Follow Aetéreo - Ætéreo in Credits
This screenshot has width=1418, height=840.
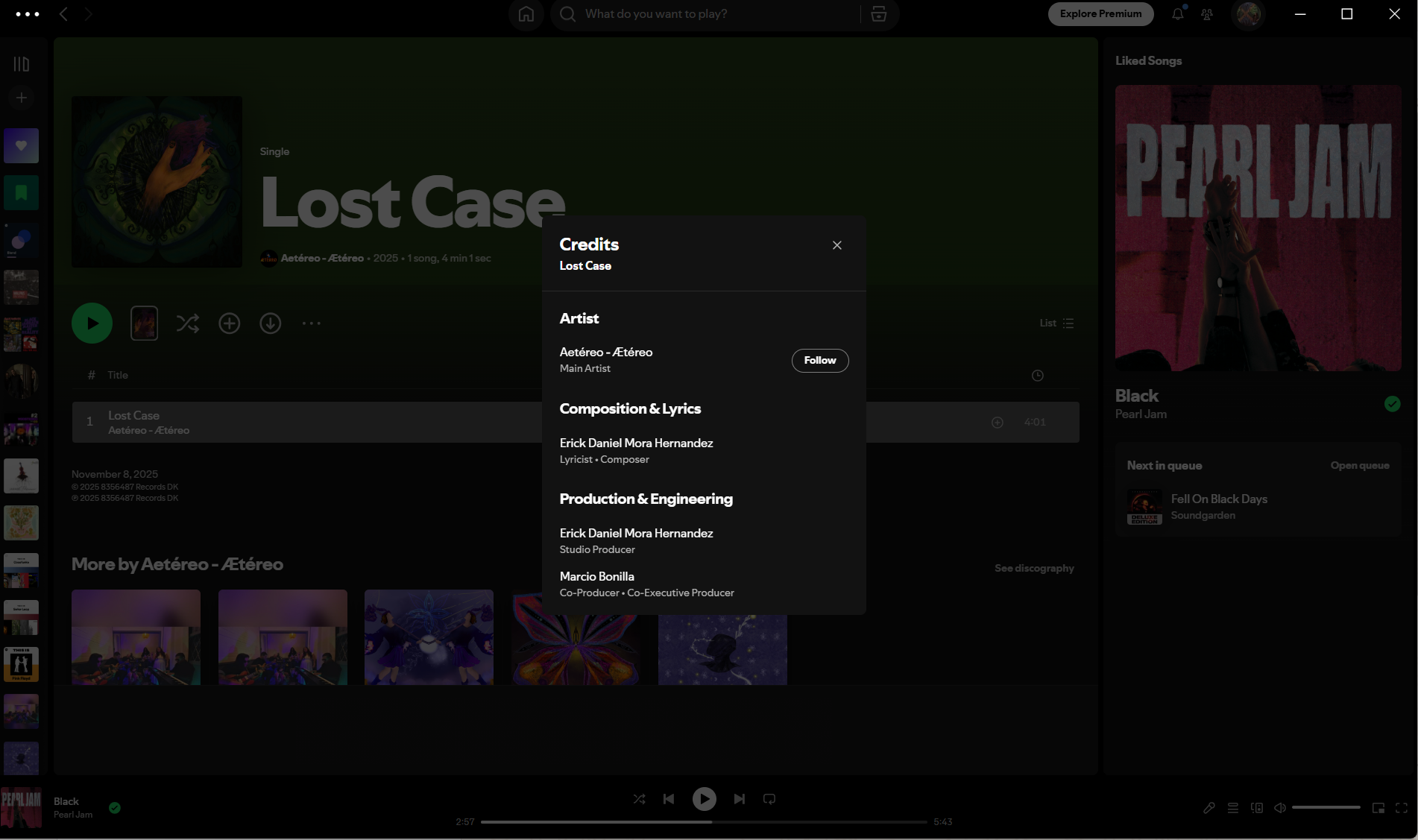pos(820,360)
